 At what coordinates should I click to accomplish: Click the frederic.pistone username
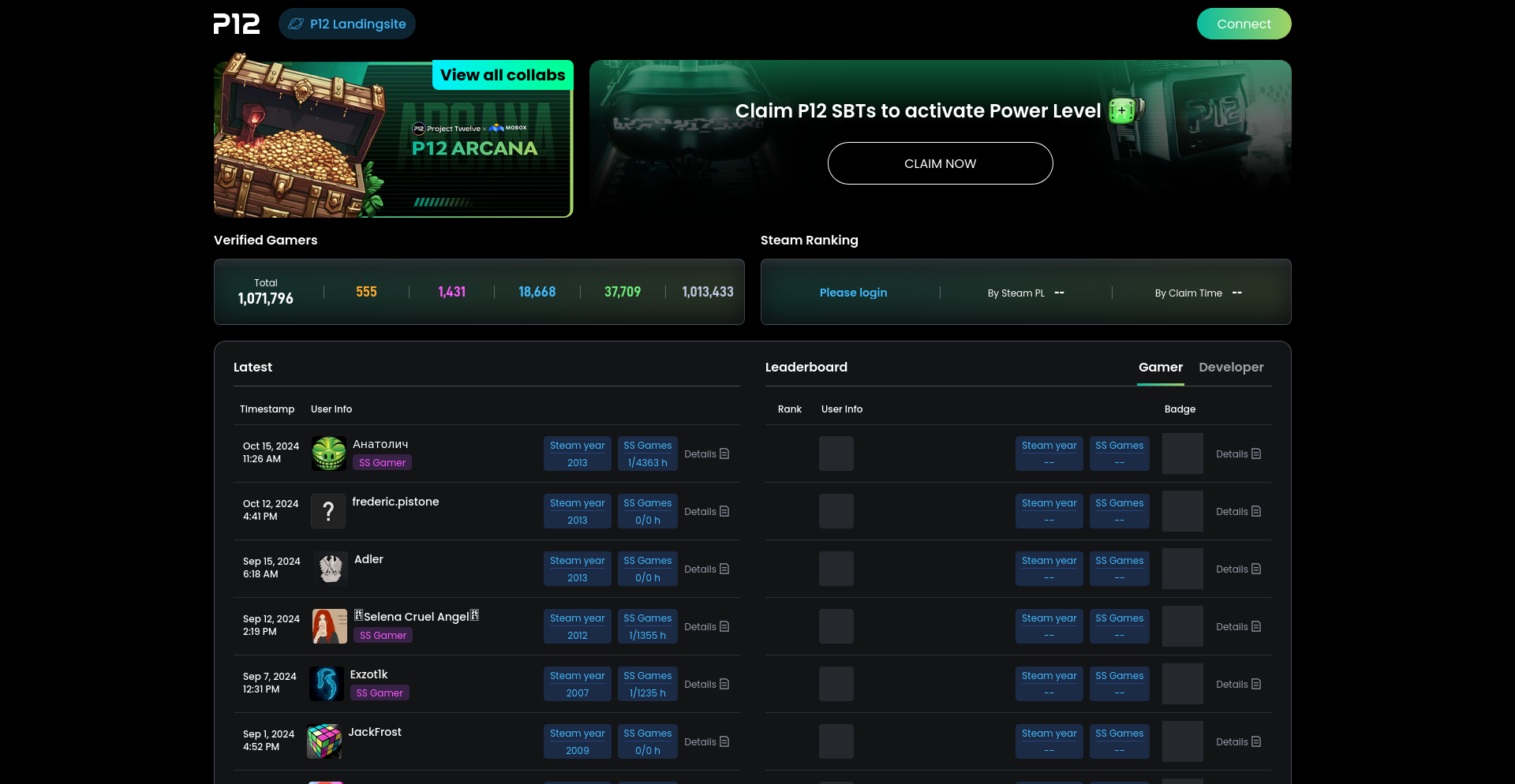tap(395, 502)
